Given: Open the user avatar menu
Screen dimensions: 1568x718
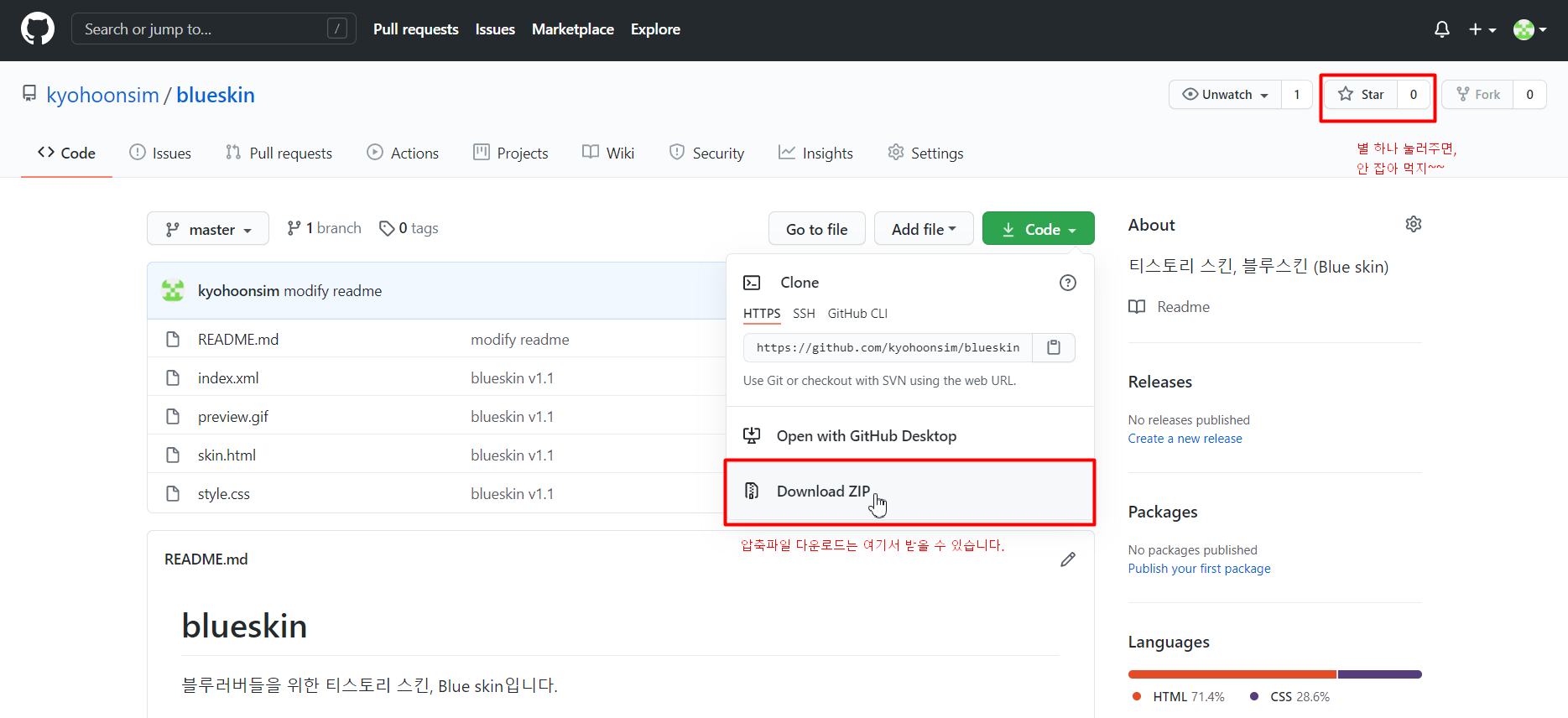Looking at the screenshot, I should coord(1529,29).
